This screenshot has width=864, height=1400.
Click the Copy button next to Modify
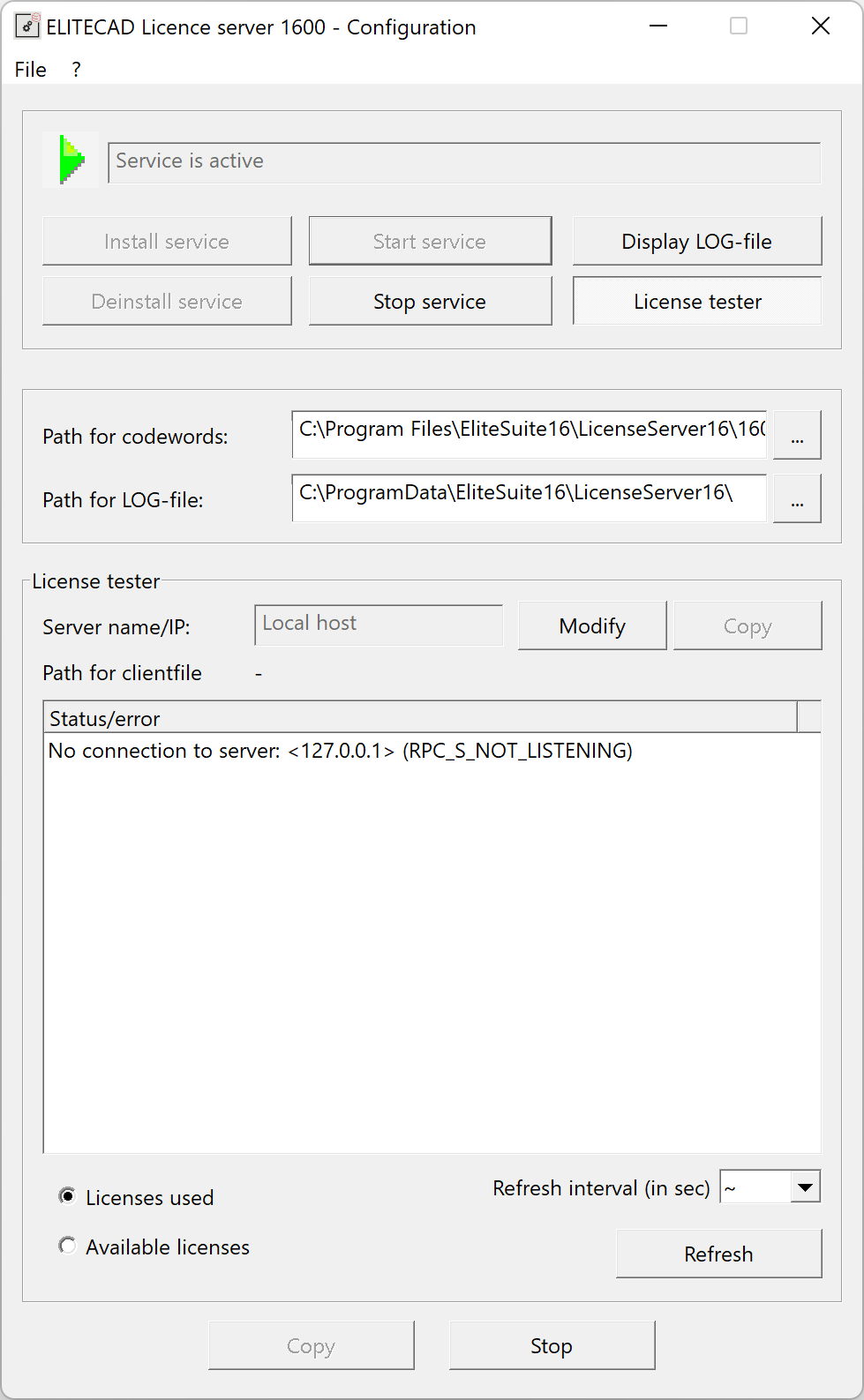coord(748,625)
